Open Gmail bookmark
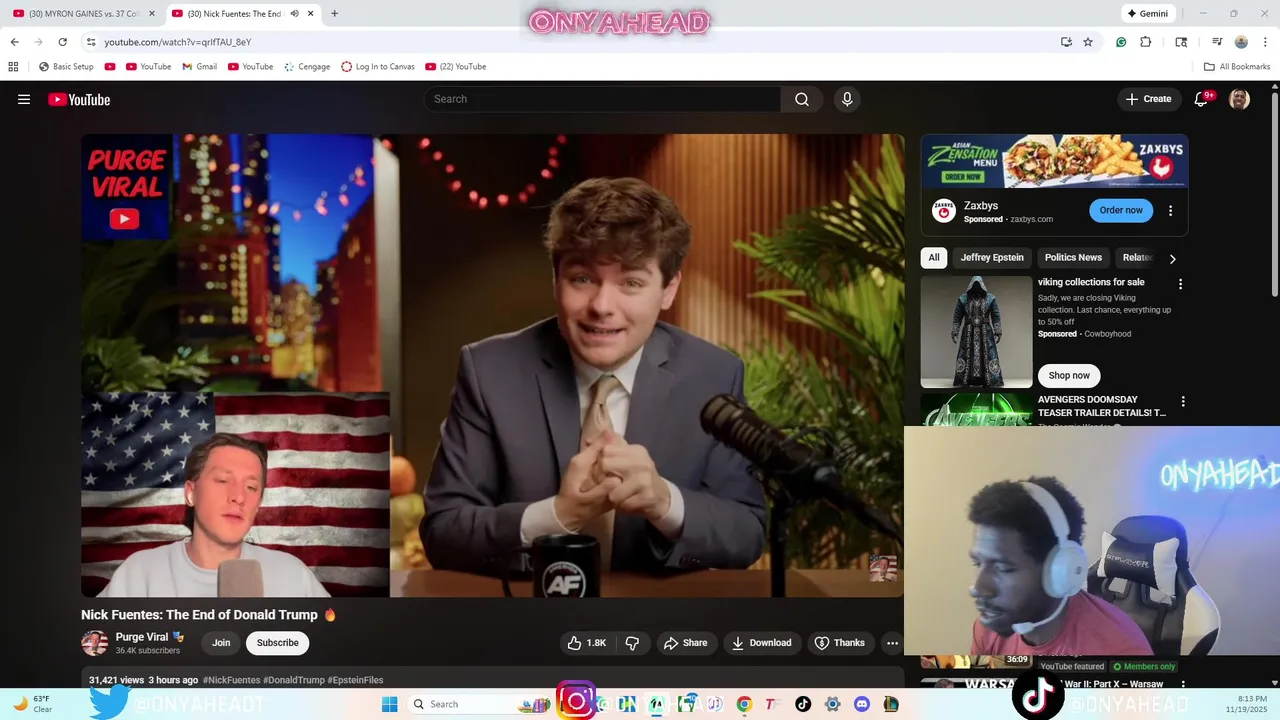 pos(200,67)
